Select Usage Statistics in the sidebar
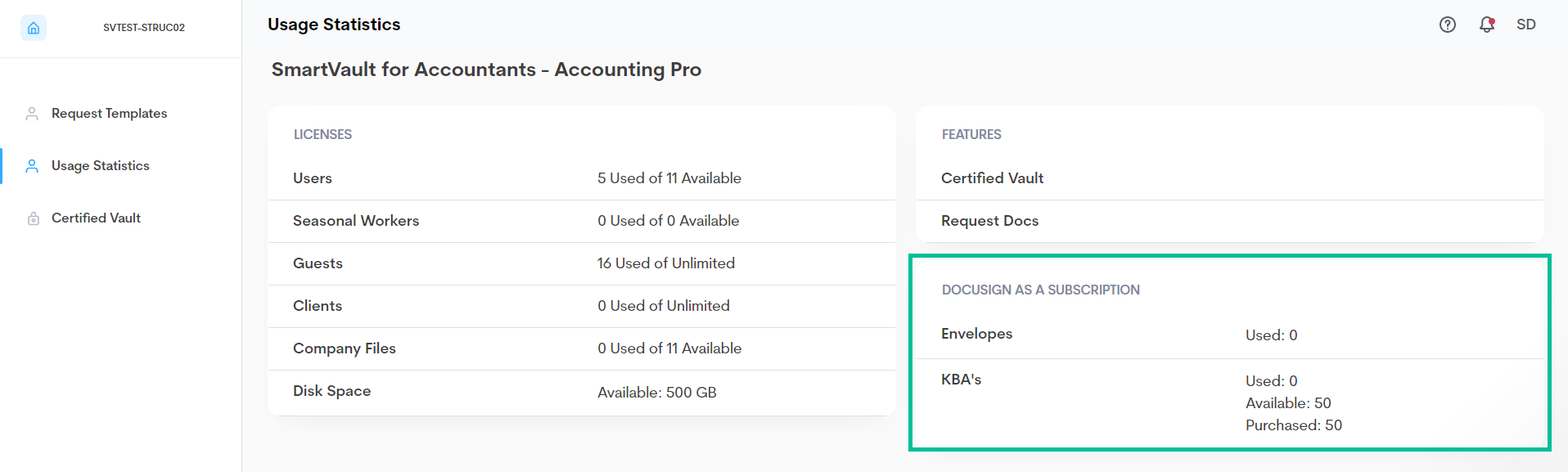 coord(100,166)
